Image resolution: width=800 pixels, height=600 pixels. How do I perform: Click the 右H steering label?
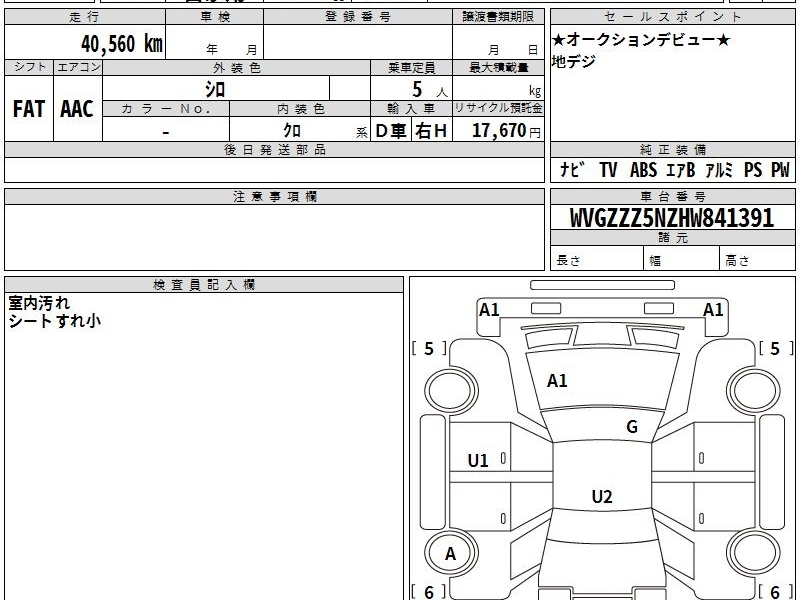tap(431, 131)
